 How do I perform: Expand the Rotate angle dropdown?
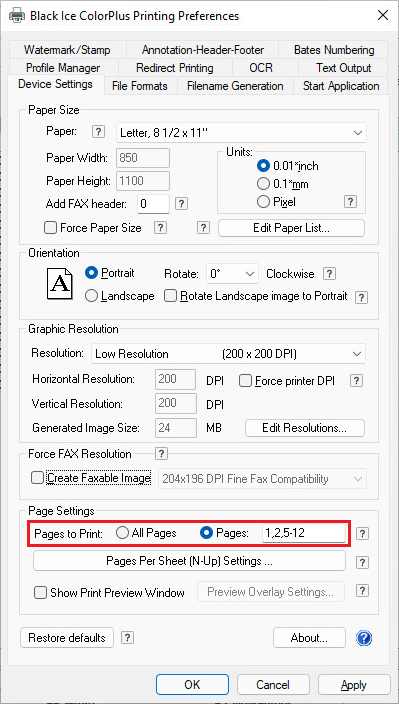coord(232,274)
